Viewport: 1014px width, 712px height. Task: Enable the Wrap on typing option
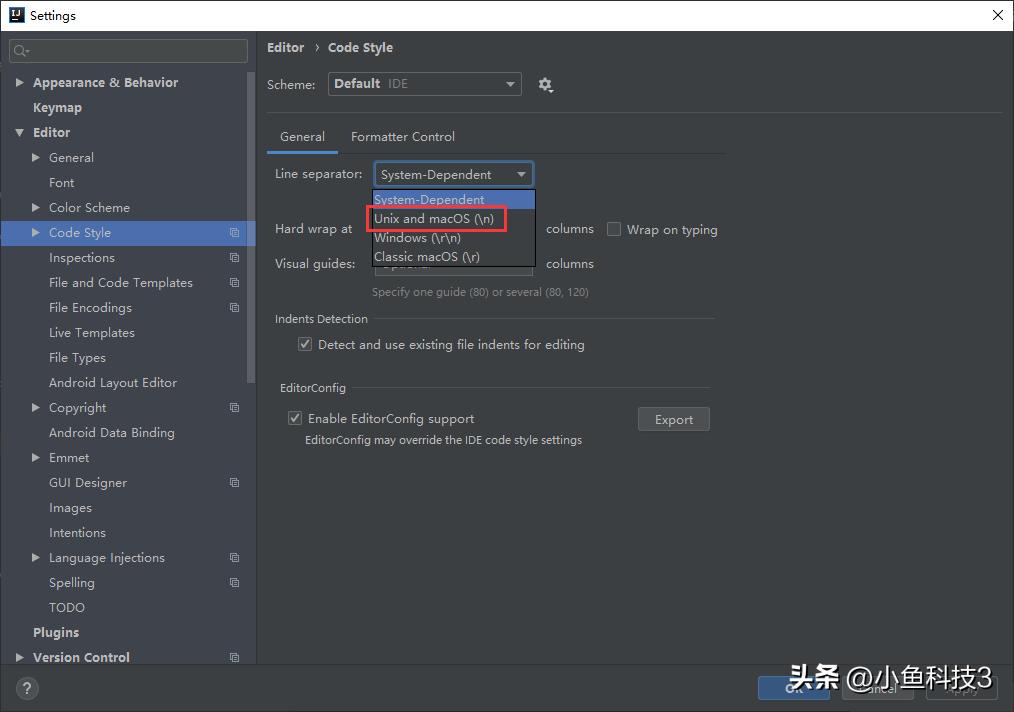coord(613,229)
